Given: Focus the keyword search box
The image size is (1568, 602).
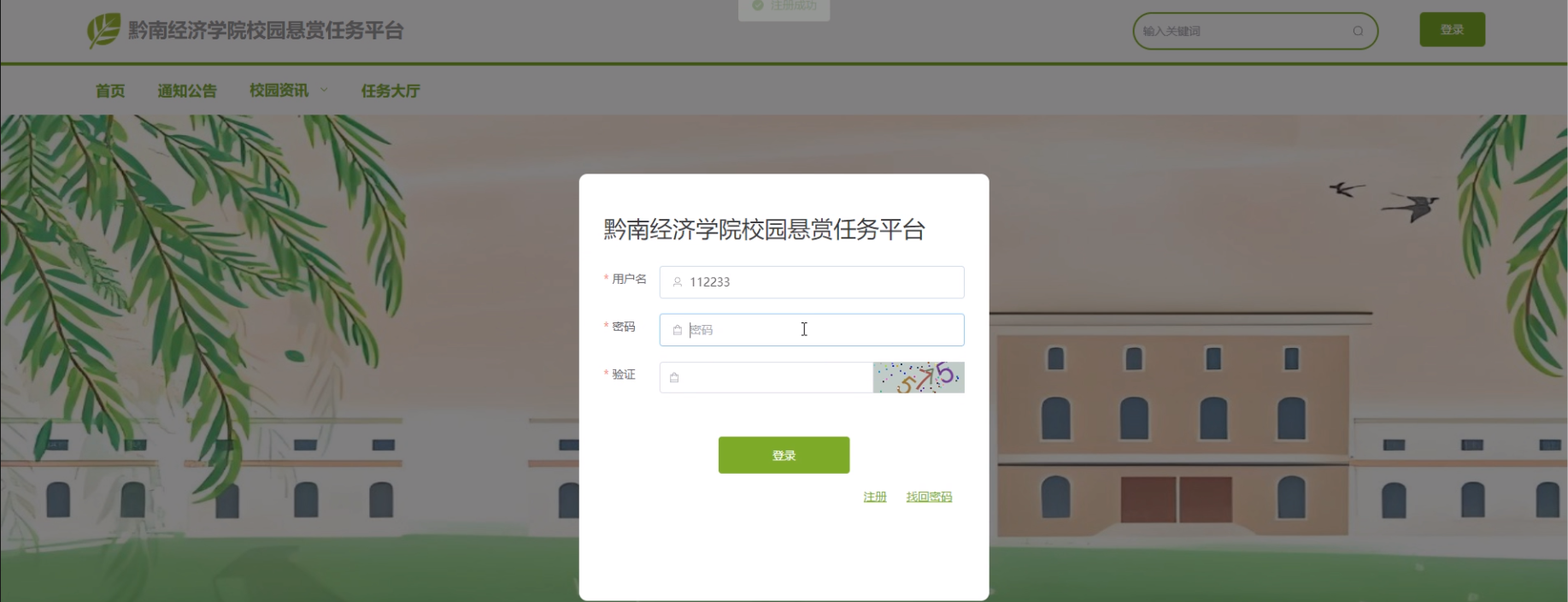Looking at the screenshot, I should [1255, 31].
